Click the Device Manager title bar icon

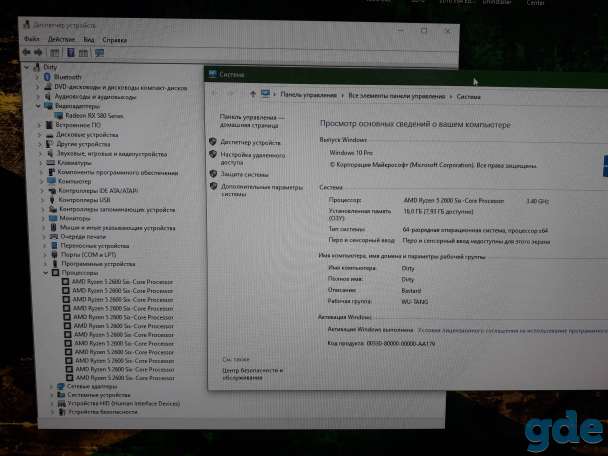tap(27, 24)
